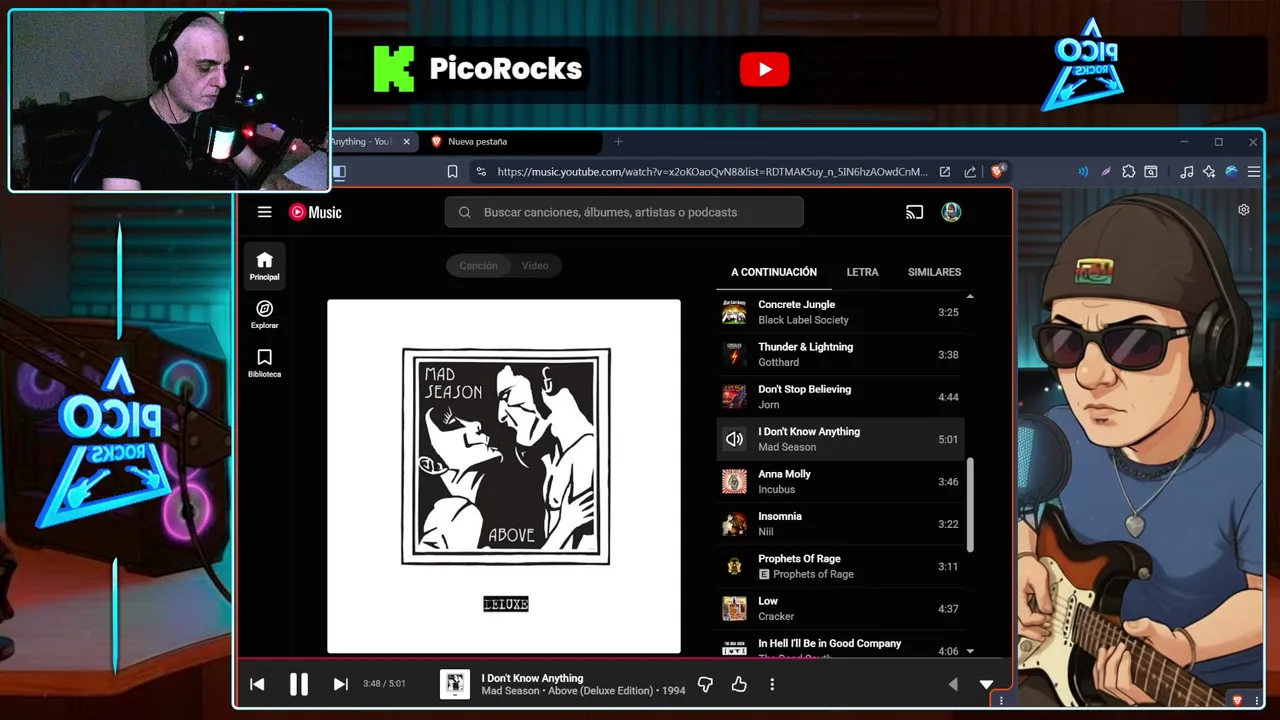Screen dimensions: 1280x720
Task: Click the YouTube logo in the banner
Action: (765, 69)
